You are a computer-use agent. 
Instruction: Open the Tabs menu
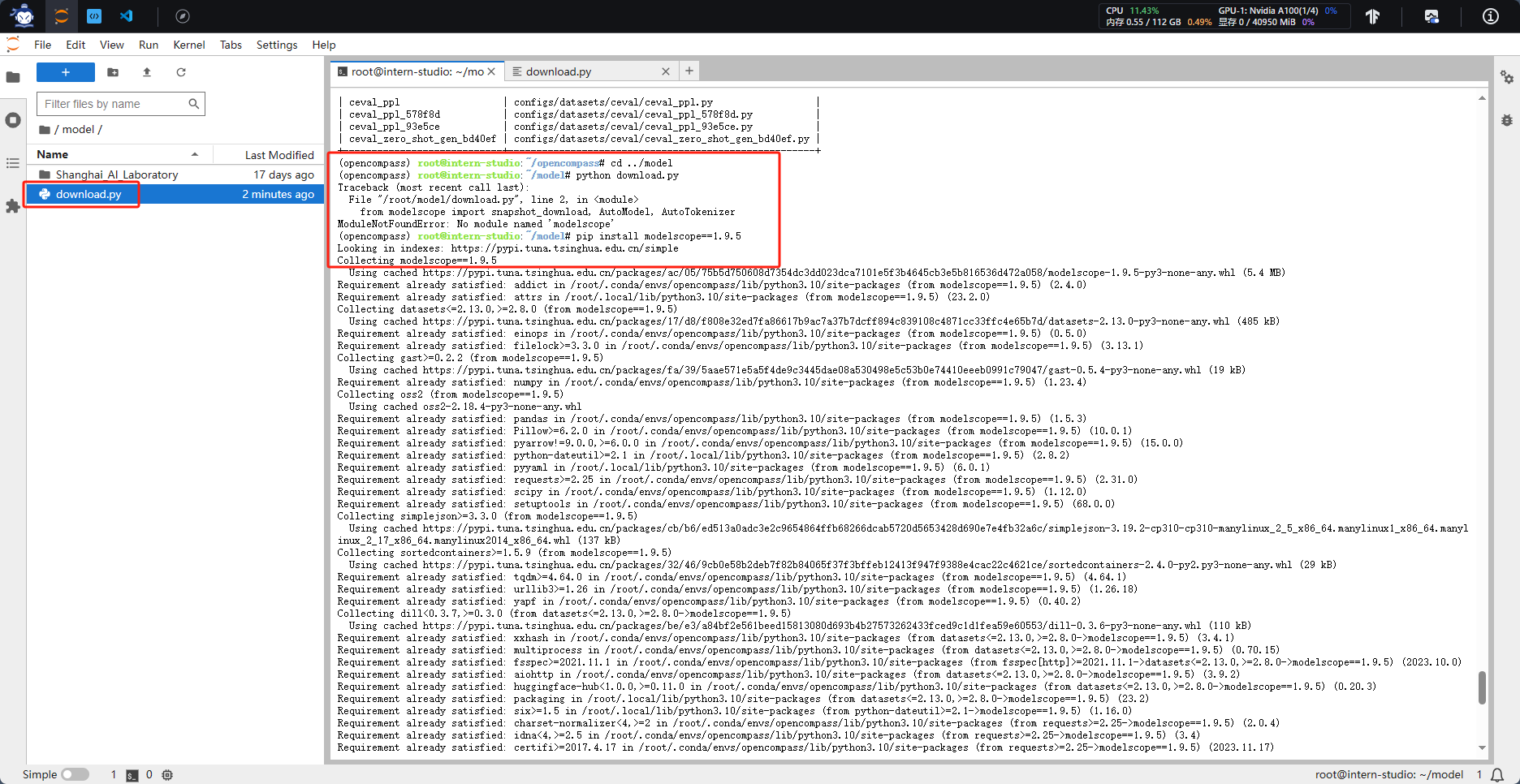click(x=231, y=45)
